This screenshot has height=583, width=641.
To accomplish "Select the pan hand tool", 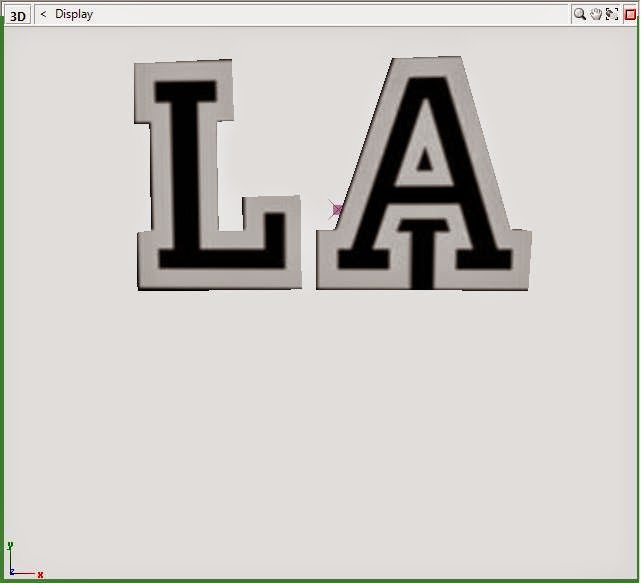I will click(x=596, y=15).
